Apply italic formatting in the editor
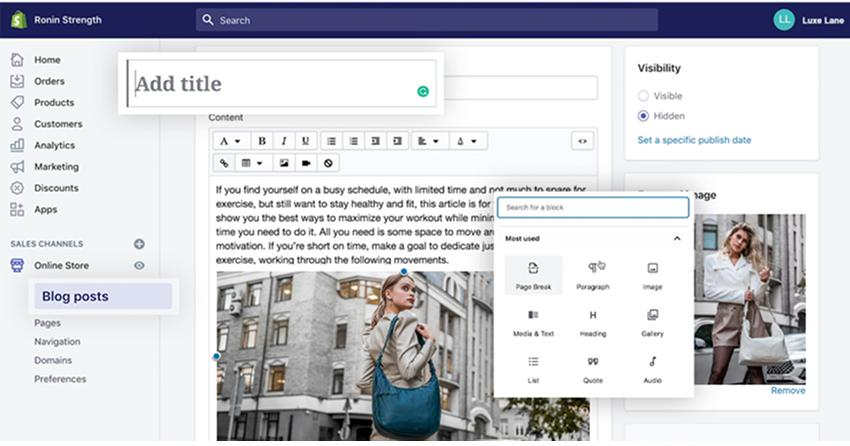The image size is (850, 446). (284, 141)
